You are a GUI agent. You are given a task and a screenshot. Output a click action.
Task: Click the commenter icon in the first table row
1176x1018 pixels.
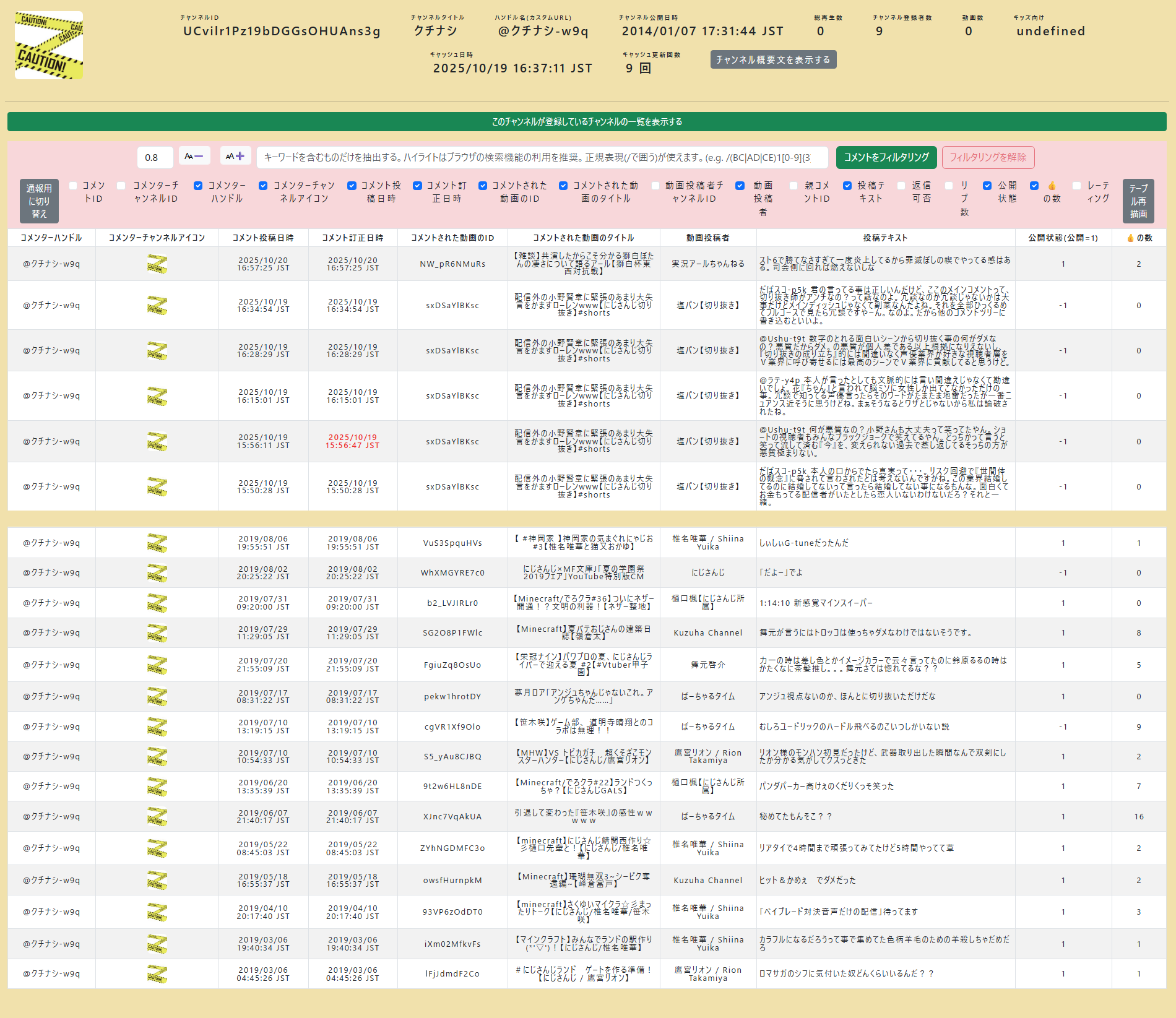[157, 264]
